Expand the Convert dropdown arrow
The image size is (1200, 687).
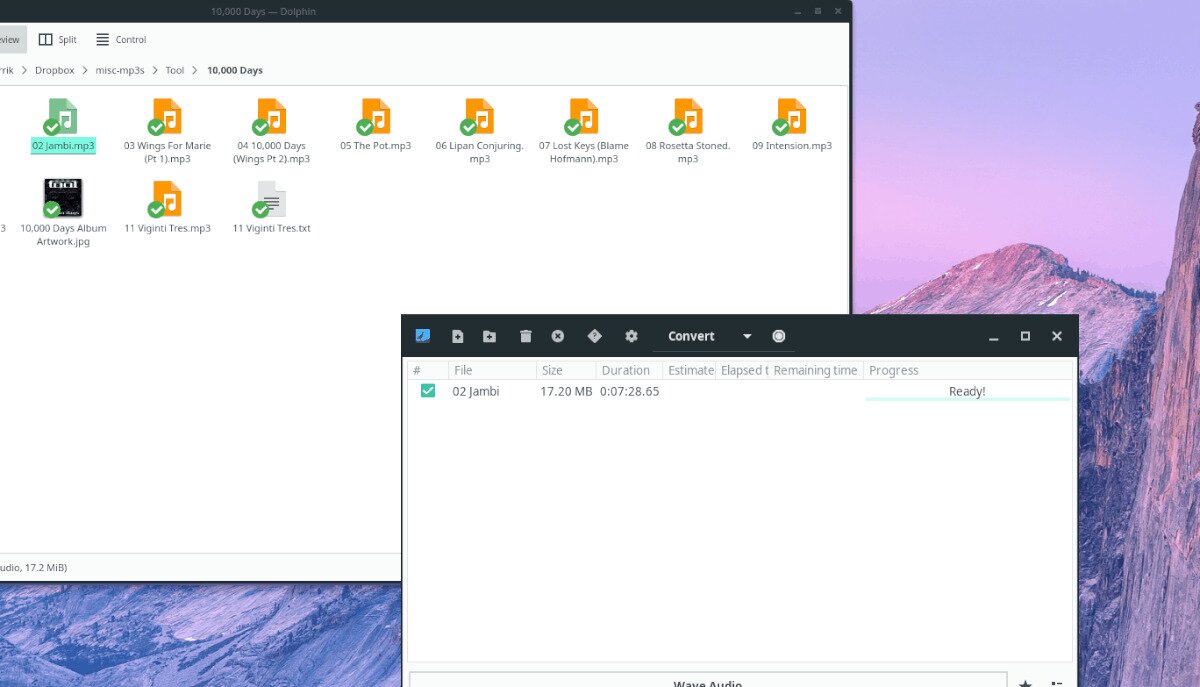(747, 337)
